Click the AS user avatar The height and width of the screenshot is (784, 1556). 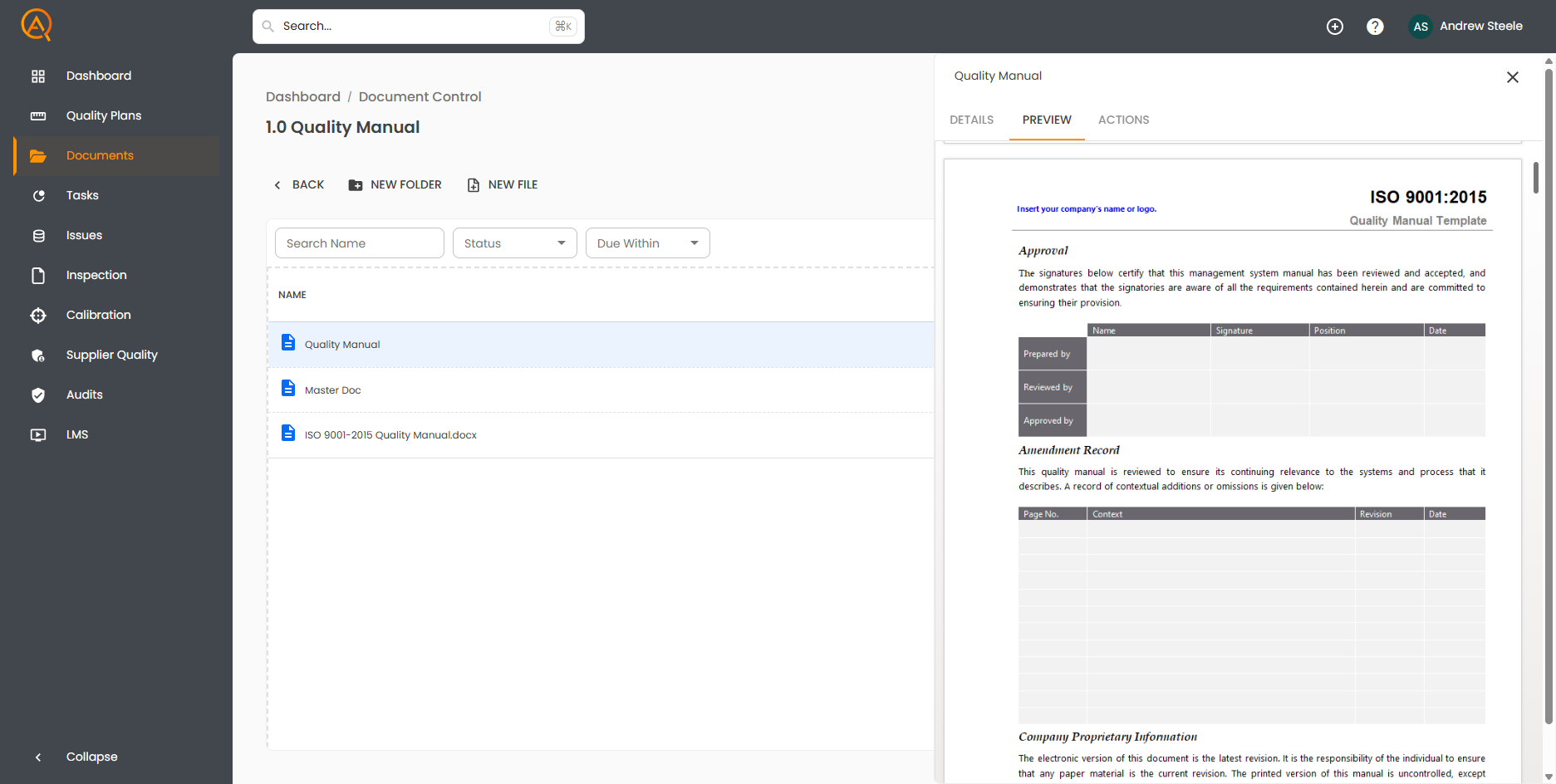pos(1421,27)
